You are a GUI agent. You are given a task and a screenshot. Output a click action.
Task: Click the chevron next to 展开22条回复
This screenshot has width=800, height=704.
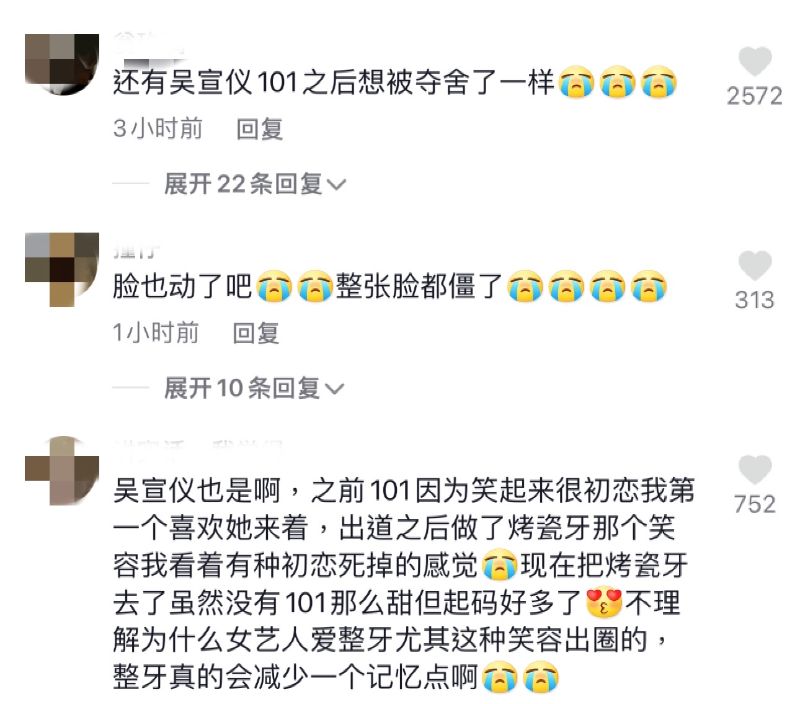[x=336, y=185]
